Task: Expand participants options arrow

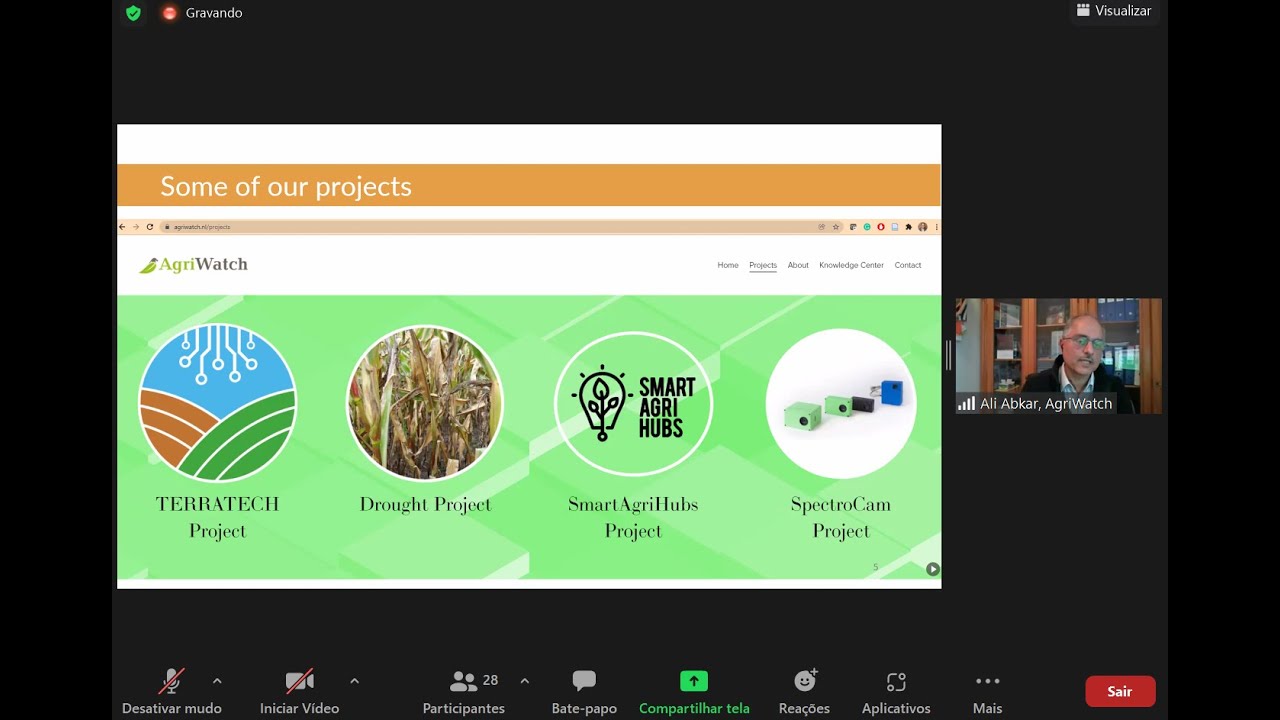Action: [524, 681]
